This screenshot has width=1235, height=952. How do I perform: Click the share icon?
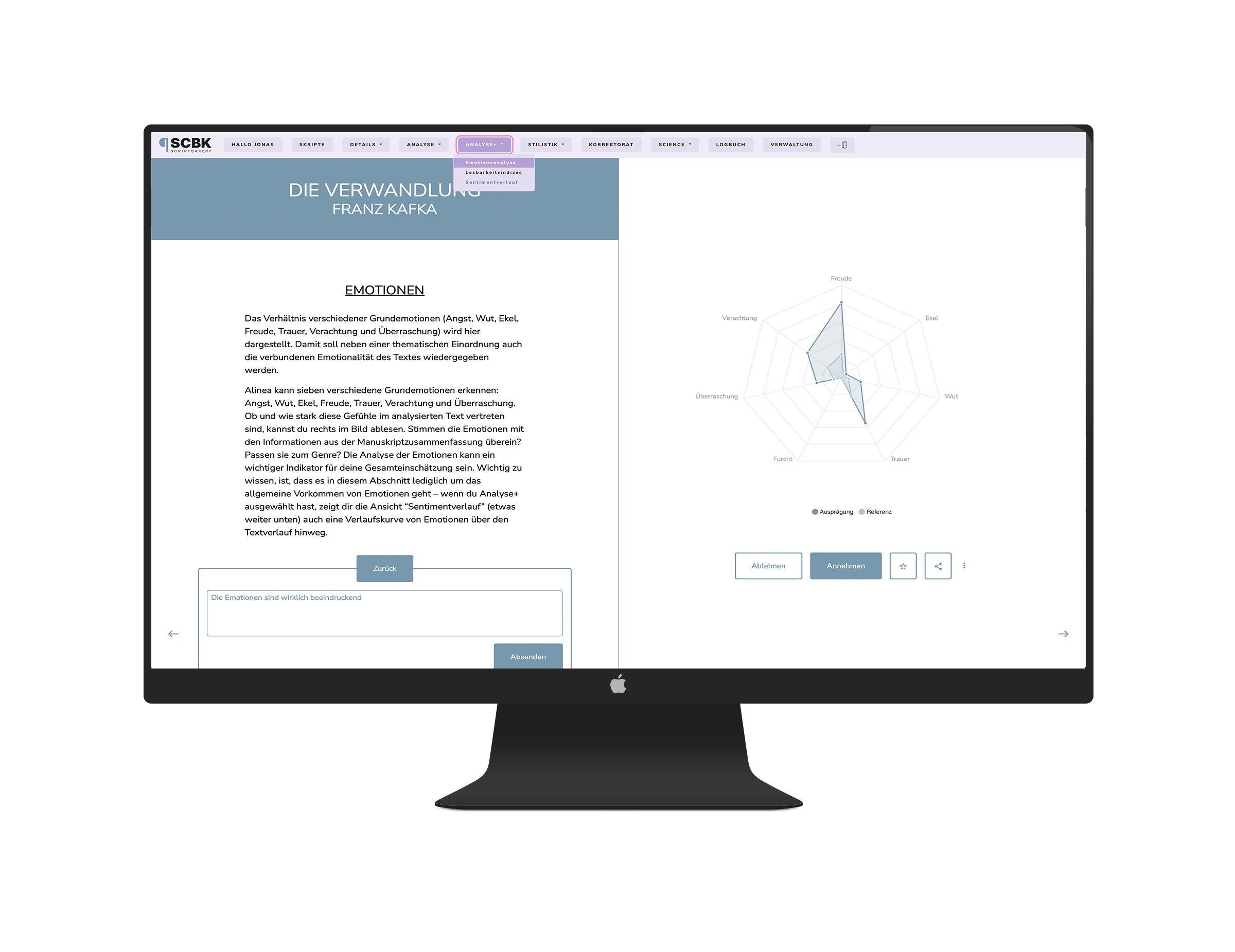tap(938, 565)
